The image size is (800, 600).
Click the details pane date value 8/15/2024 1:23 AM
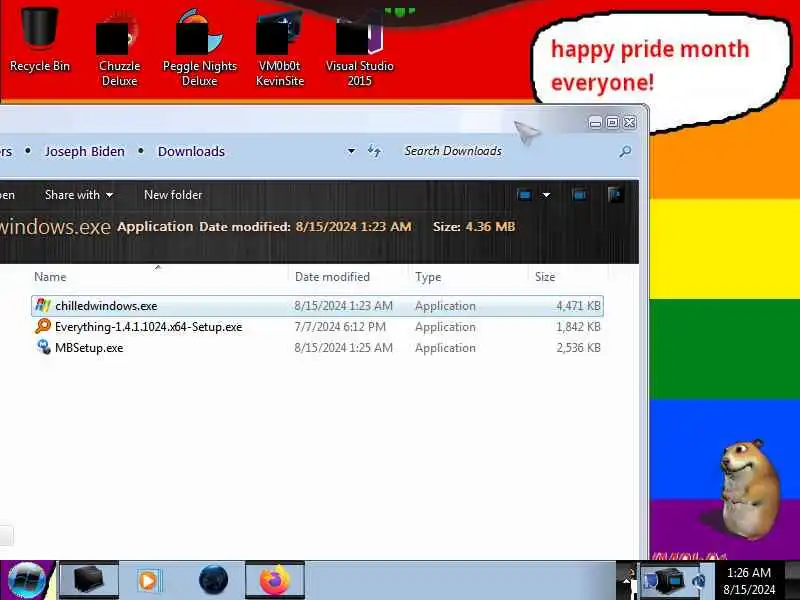tap(353, 227)
